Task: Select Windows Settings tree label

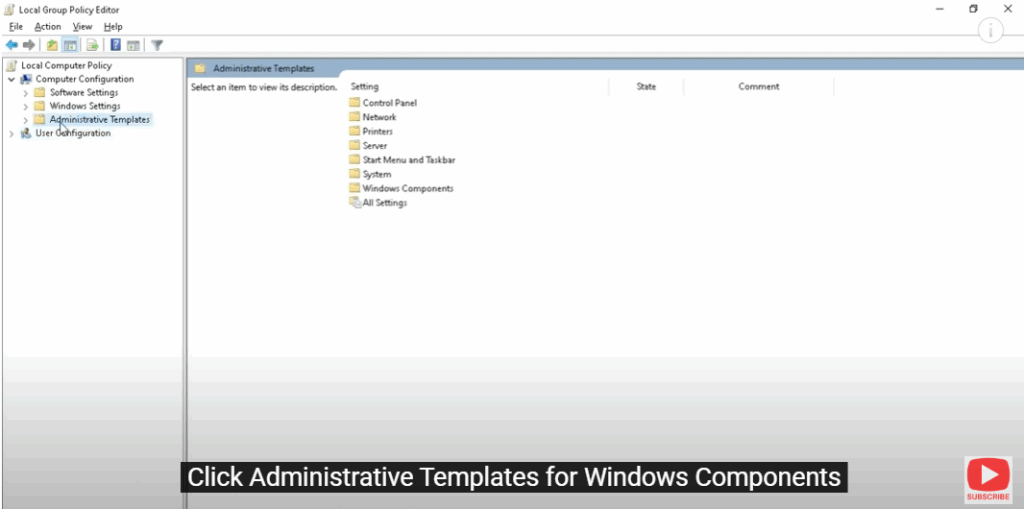Action: pos(85,106)
